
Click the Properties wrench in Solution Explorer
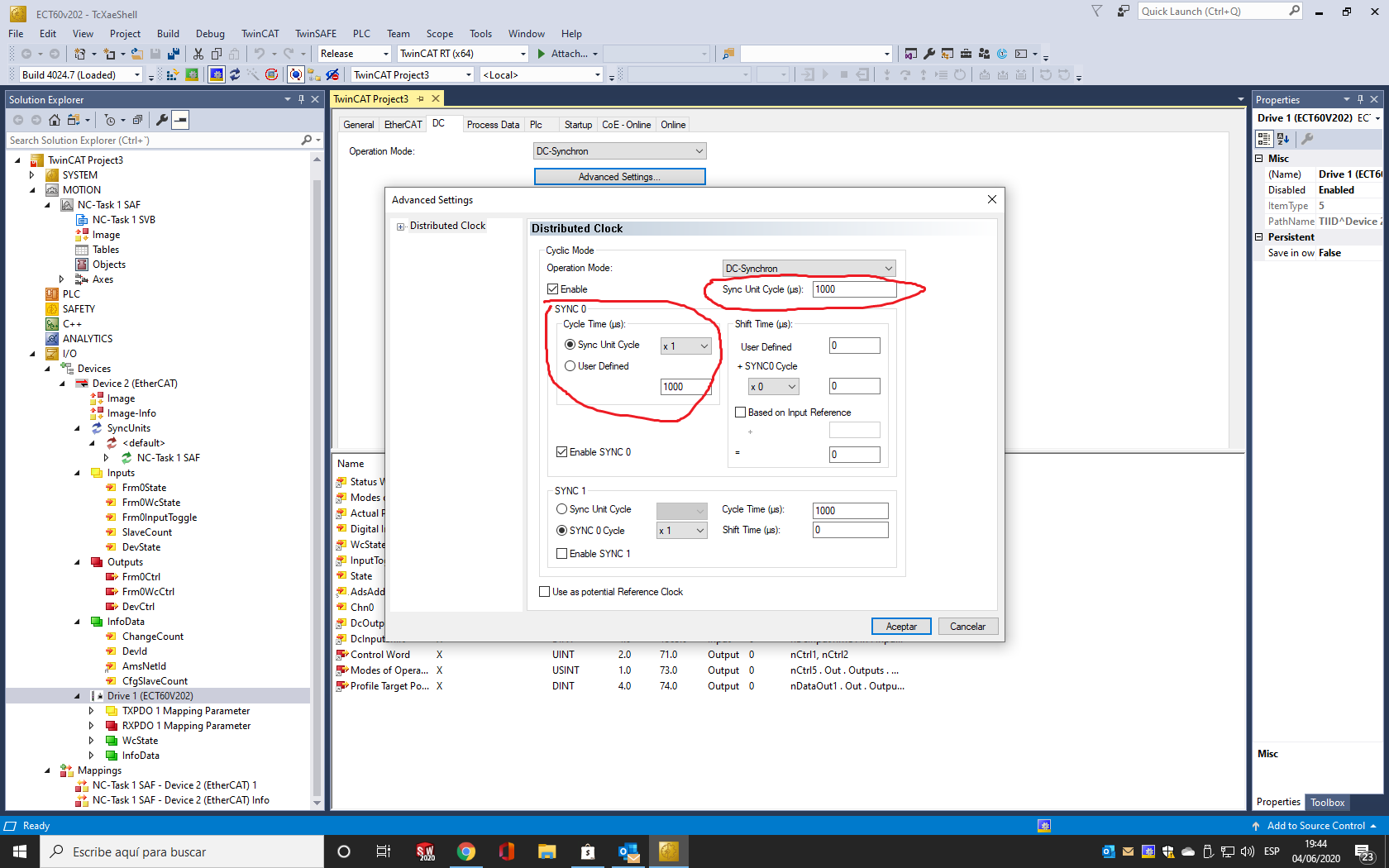[x=162, y=120]
